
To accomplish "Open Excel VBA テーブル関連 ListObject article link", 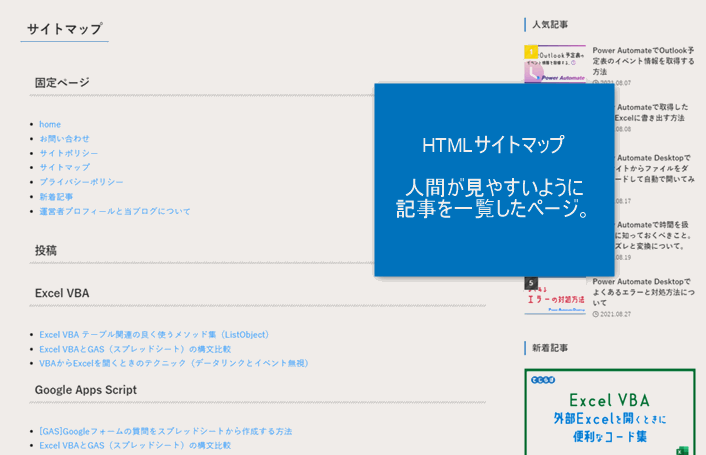I will 154,334.
